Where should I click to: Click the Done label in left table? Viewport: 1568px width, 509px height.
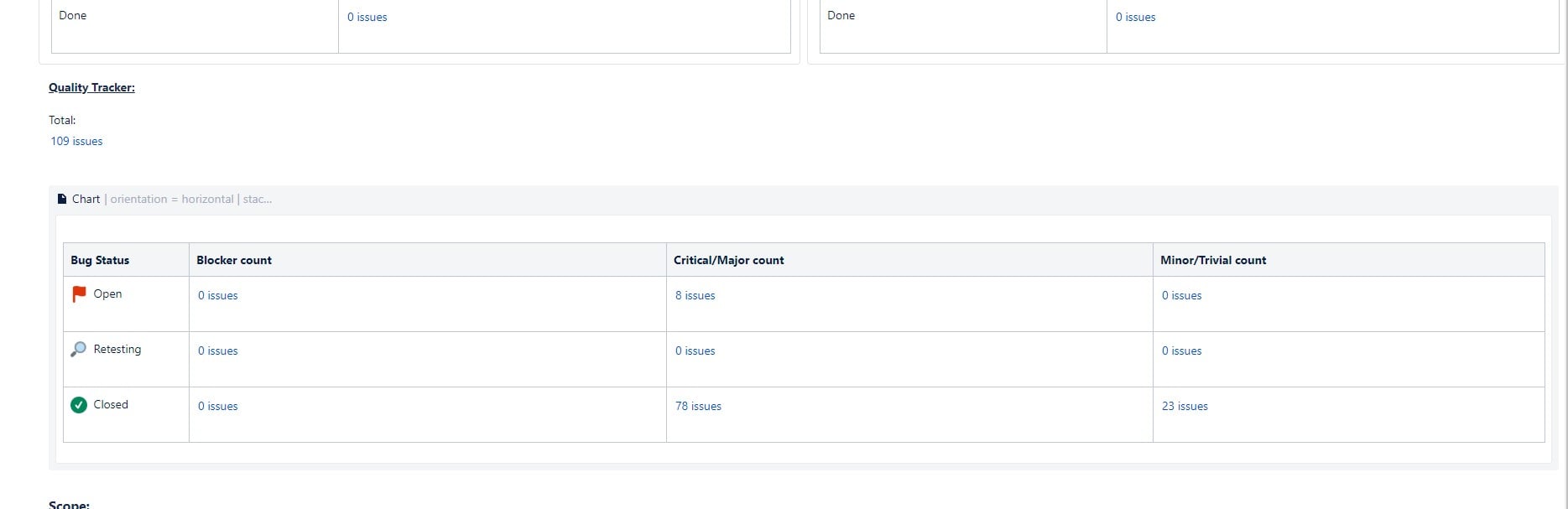tap(73, 15)
